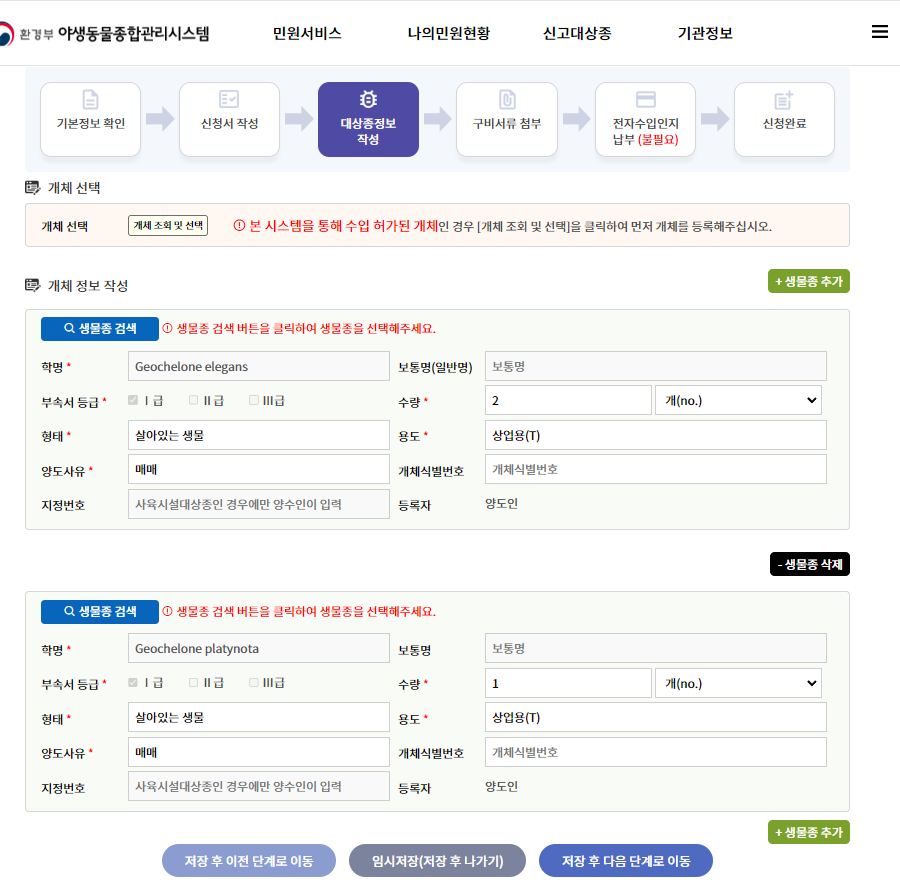Click the 용도 상업용(T) field in first species

point(655,435)
